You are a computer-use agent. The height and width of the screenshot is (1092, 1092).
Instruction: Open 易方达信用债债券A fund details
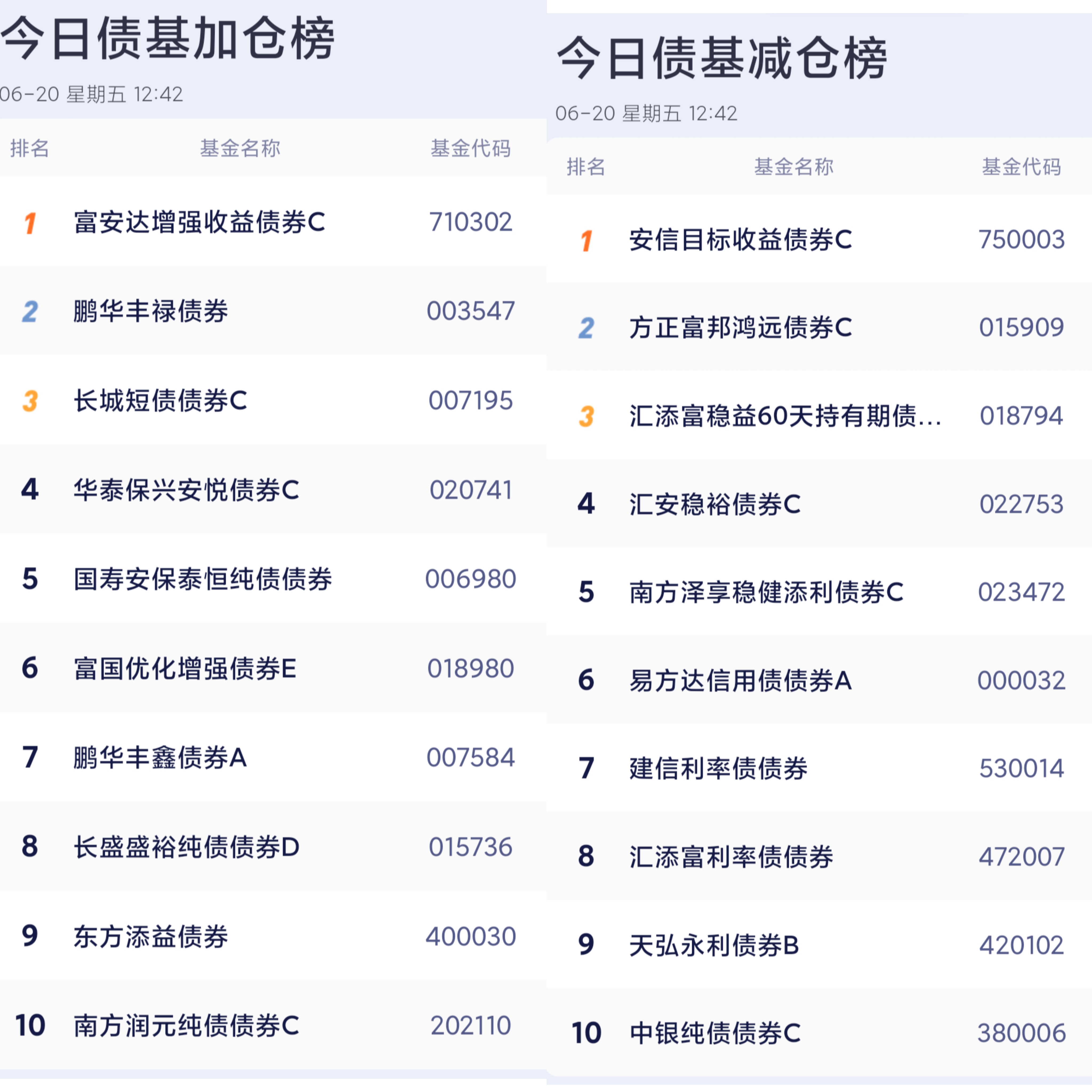coord(819,680)
